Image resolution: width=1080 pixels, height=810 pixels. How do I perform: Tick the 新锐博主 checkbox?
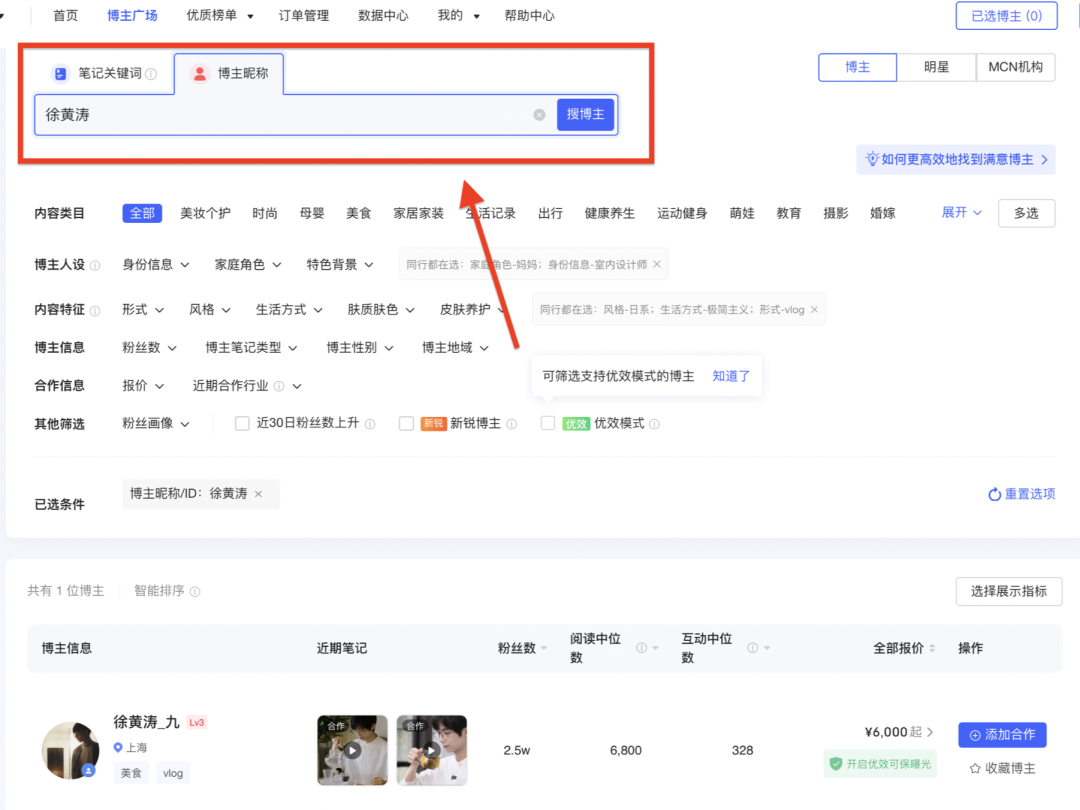click(x=406, y=423)
